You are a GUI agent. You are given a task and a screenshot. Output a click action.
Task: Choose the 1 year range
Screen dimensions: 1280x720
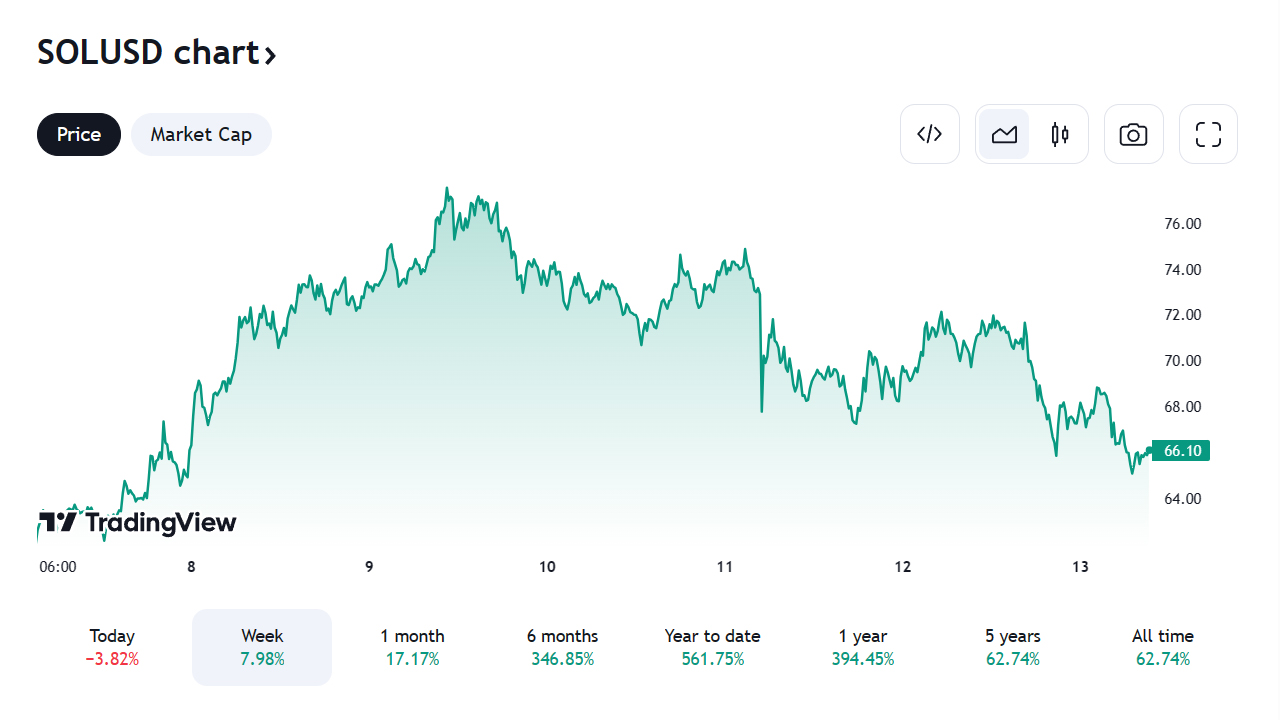863,647
